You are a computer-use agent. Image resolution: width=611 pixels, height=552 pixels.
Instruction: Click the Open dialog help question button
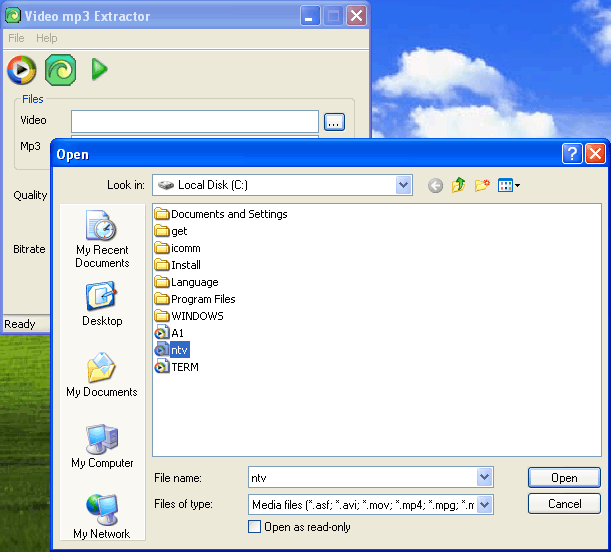click(x=572, y=153)
